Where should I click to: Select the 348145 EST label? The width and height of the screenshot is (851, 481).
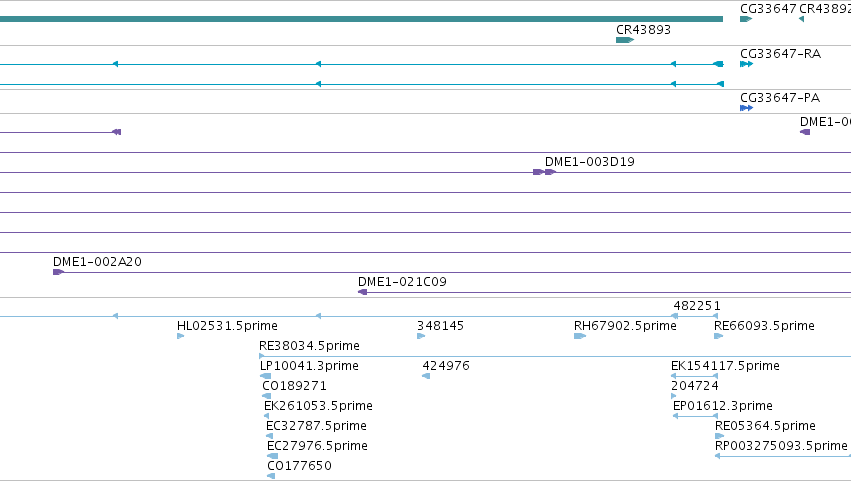point(440,326)
